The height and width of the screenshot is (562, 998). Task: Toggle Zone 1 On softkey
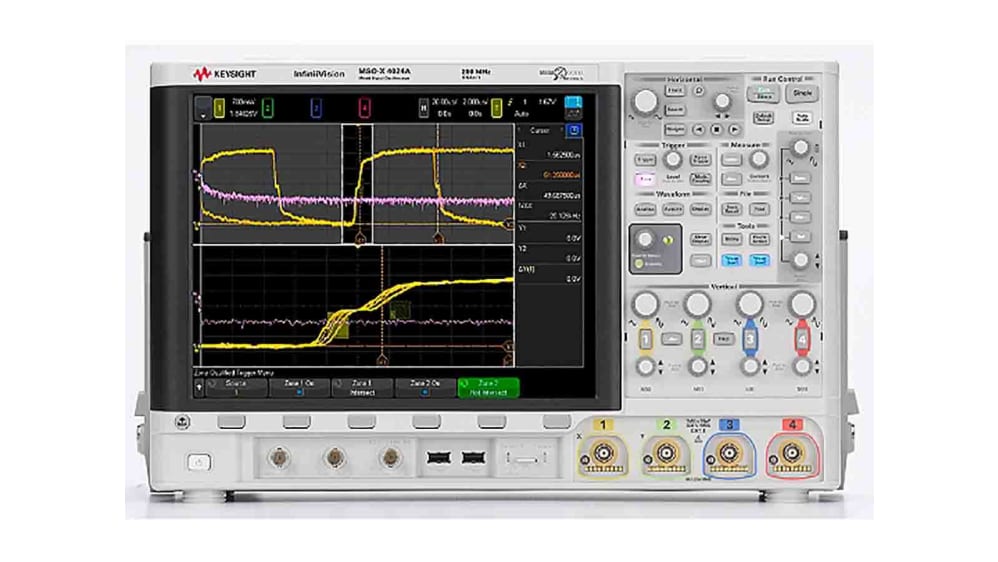(300, 388)
